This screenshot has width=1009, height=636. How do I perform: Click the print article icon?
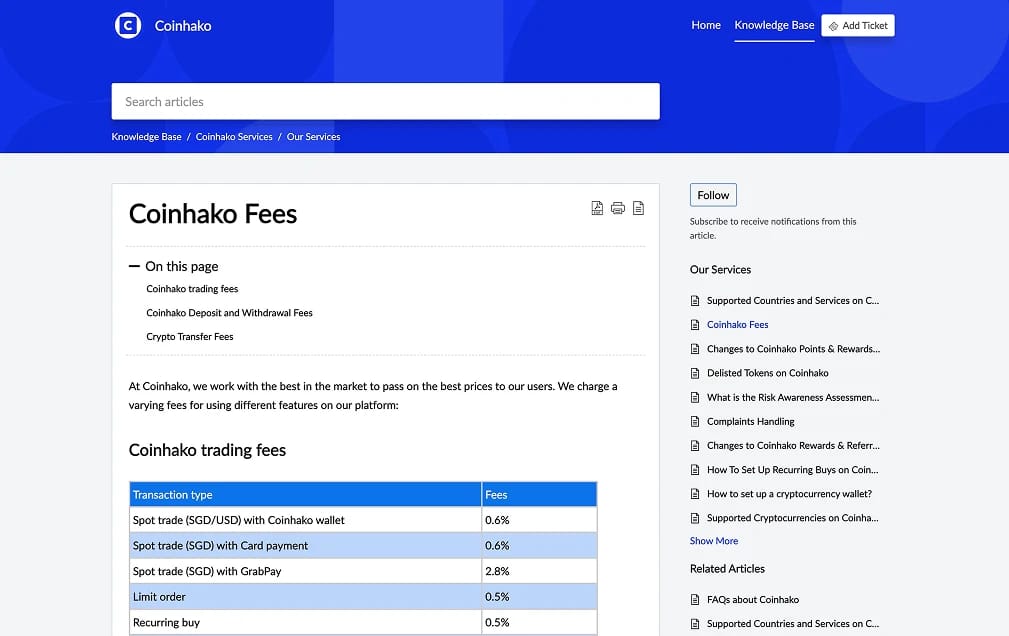[618, 208]
